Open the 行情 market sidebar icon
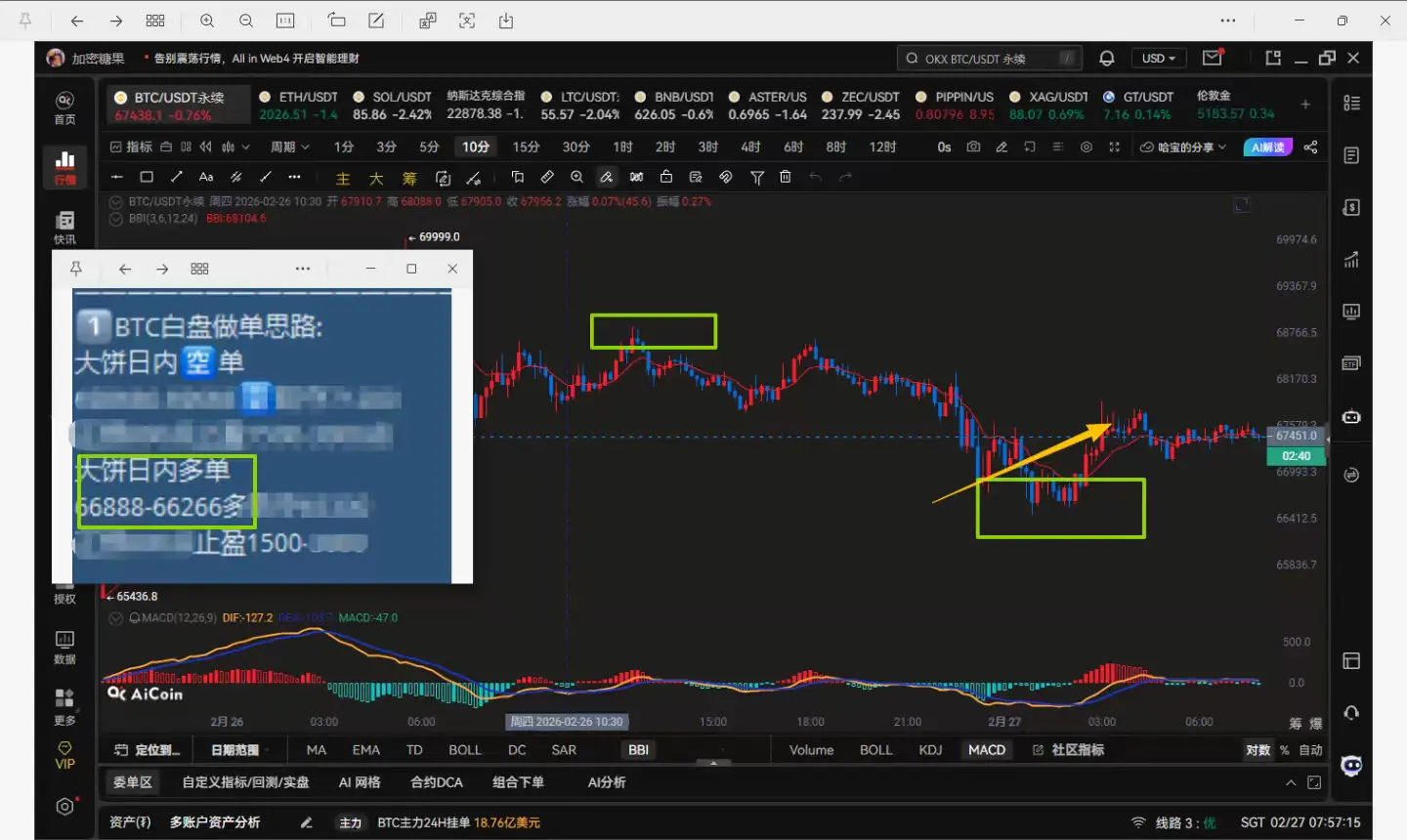 tap(64, 168)
